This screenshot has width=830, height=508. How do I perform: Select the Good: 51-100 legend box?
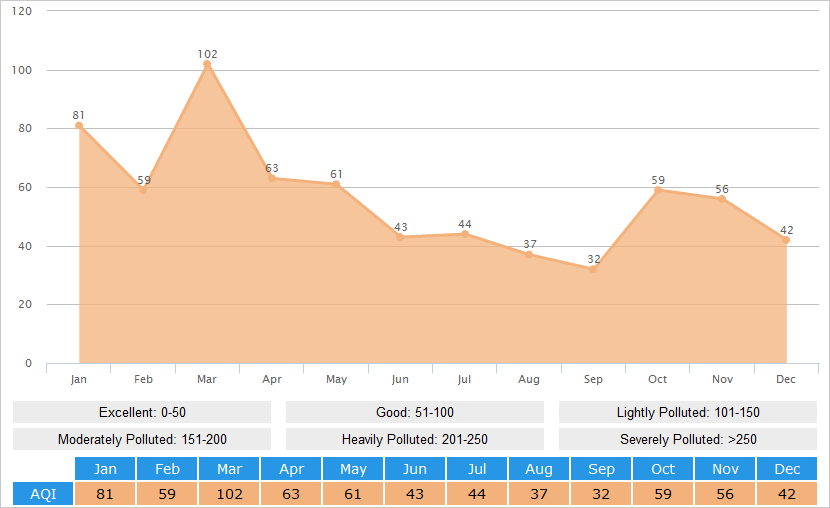(415, 413)
